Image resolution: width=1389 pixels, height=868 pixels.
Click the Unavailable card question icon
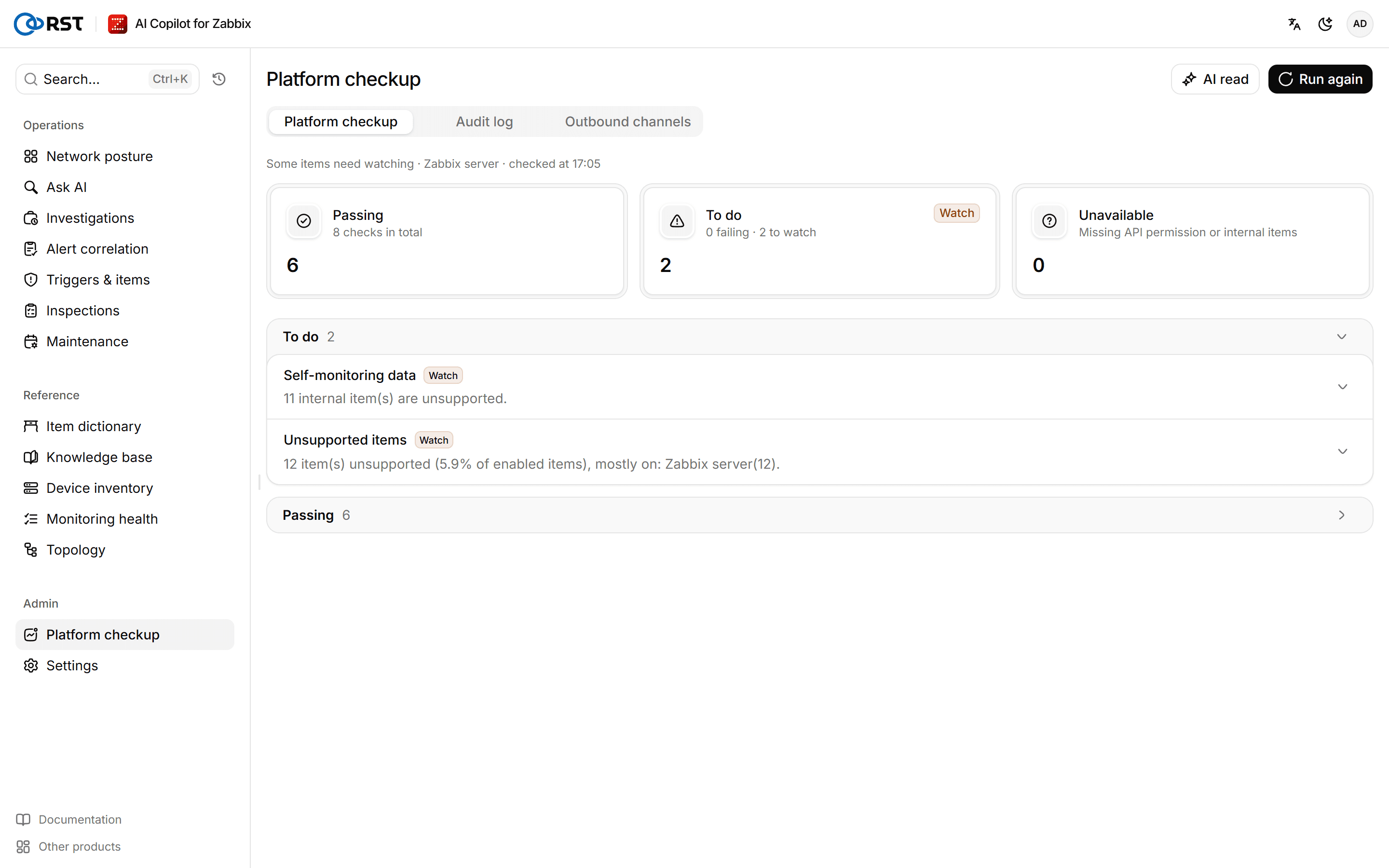1049,221
